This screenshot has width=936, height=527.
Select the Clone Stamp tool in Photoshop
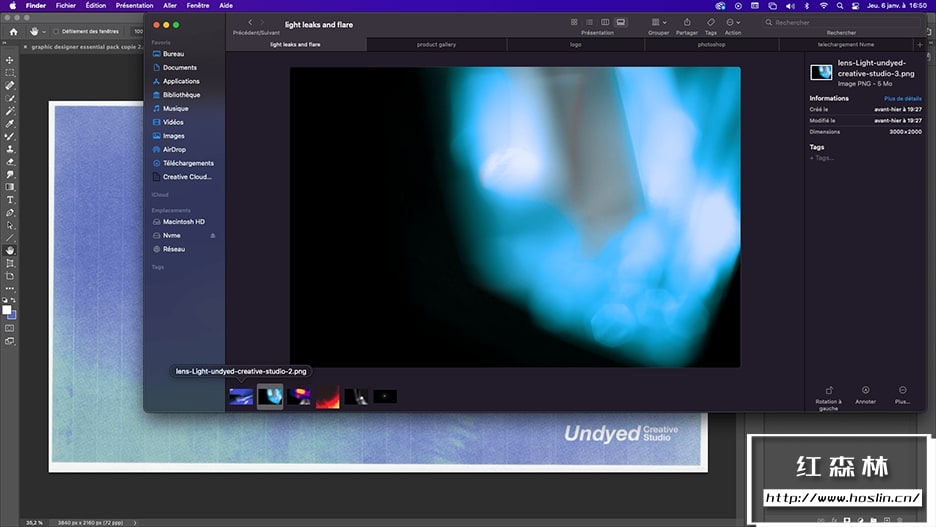[x=10, y=149]
